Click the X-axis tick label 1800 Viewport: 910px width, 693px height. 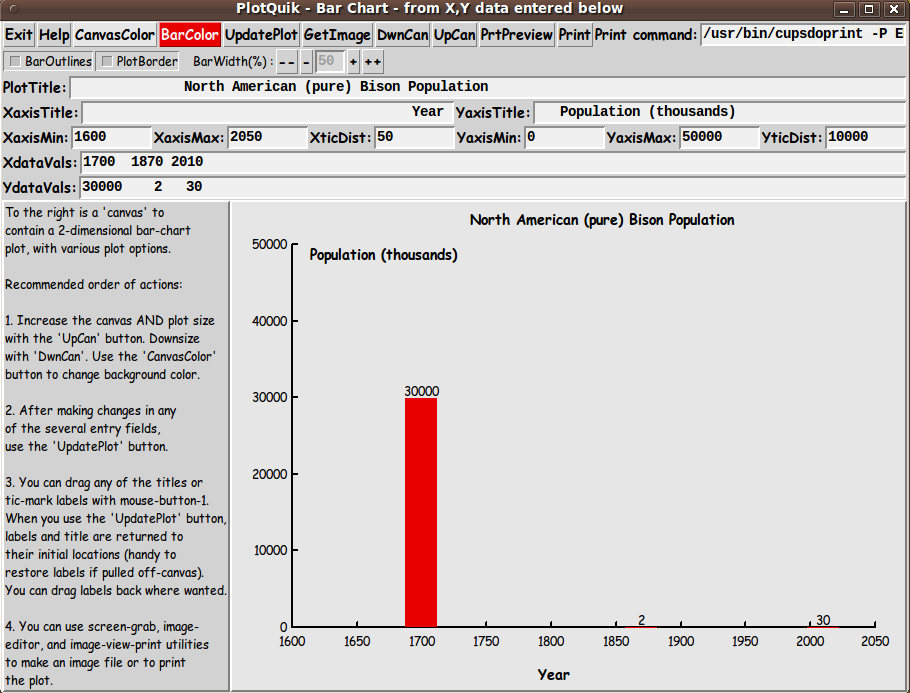click(x=551, y=641)
